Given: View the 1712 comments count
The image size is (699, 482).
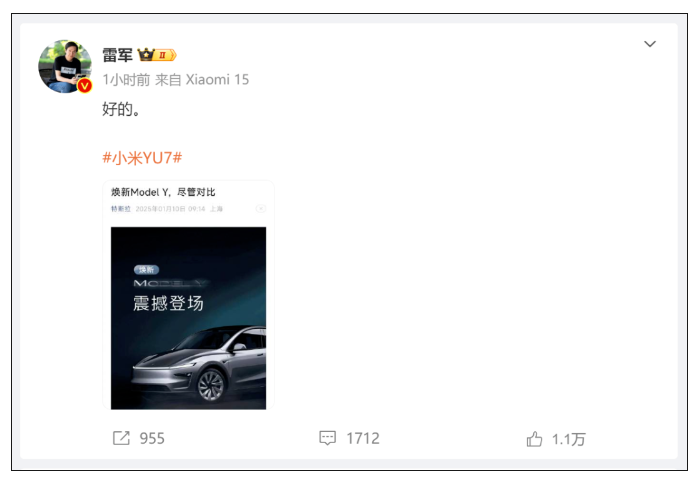Looking at the screenshot, I should (363, 438).
